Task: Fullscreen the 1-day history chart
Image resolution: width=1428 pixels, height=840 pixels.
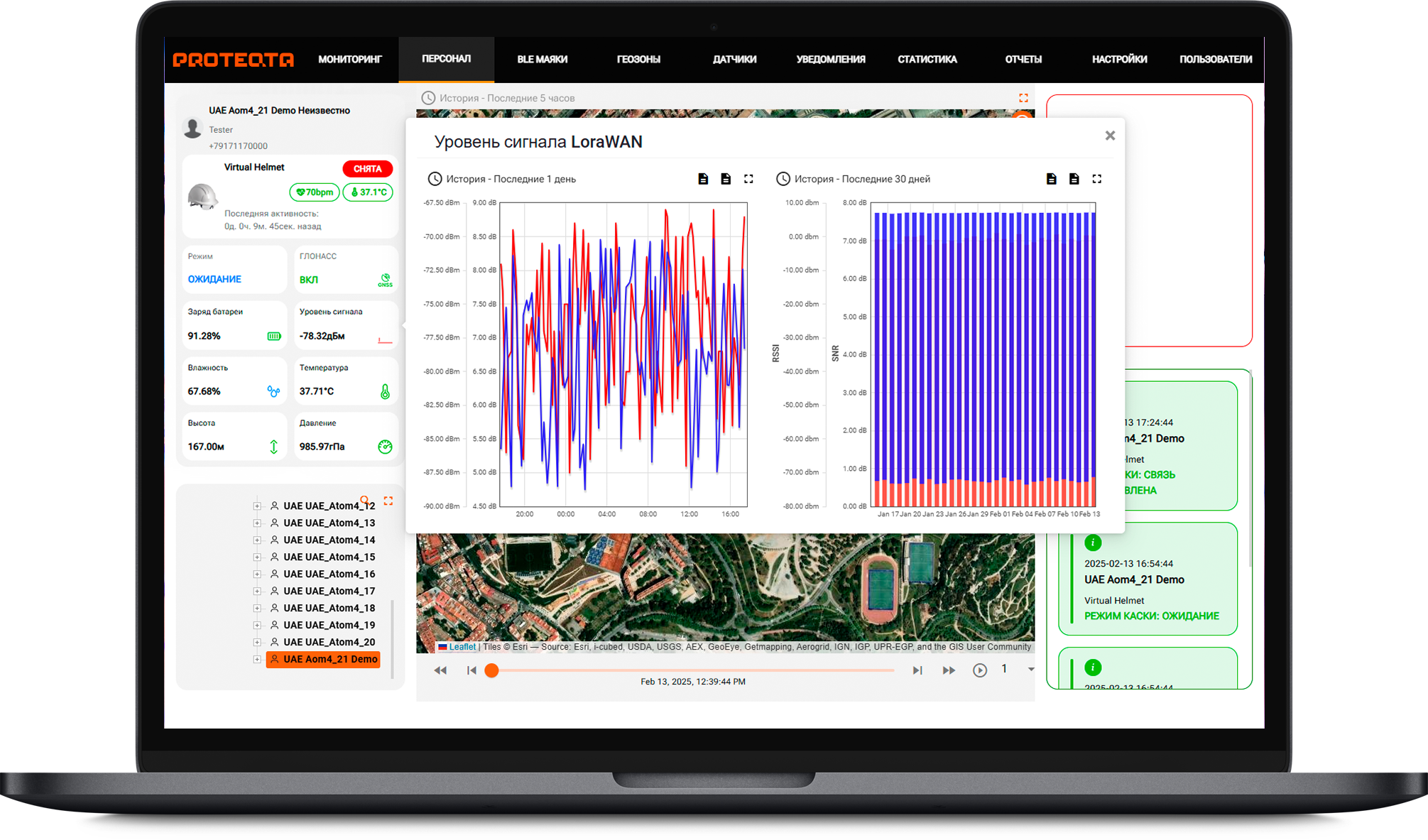Action: tap(748, 179)
